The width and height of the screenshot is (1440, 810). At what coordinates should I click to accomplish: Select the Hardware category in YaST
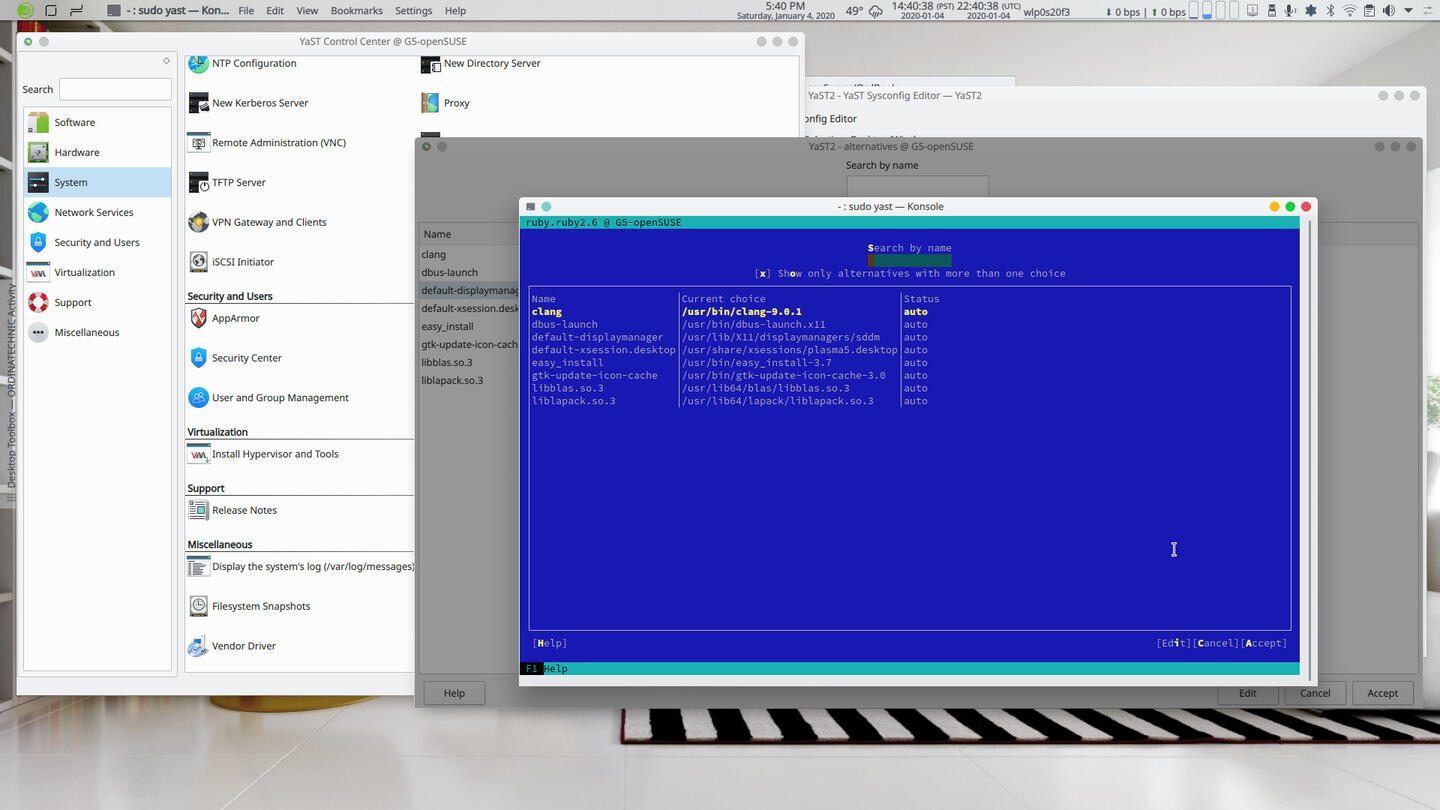pos(98,152)
